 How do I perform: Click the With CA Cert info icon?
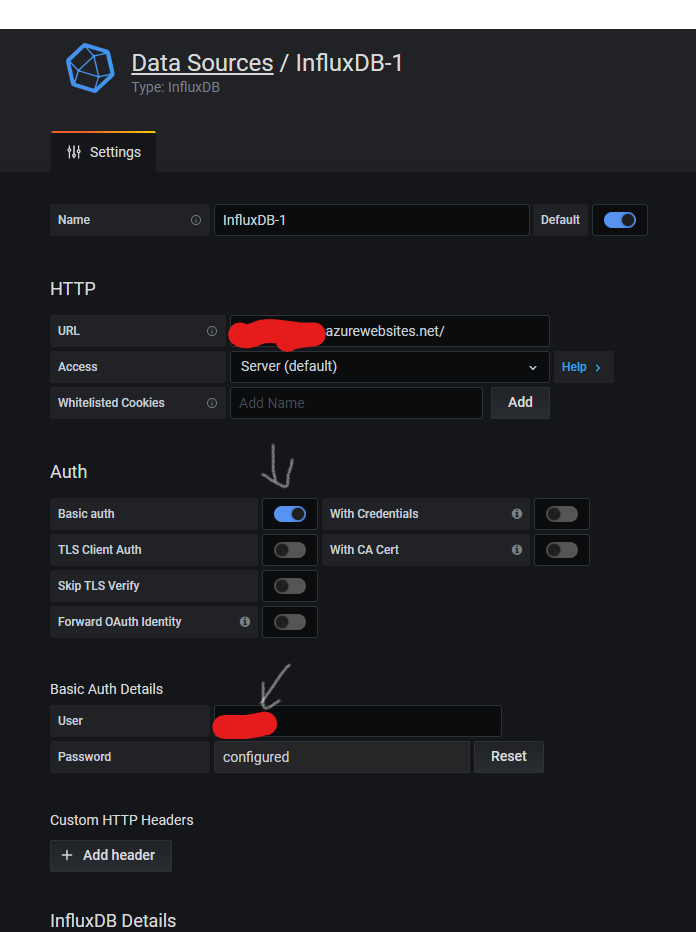point(517,550)
